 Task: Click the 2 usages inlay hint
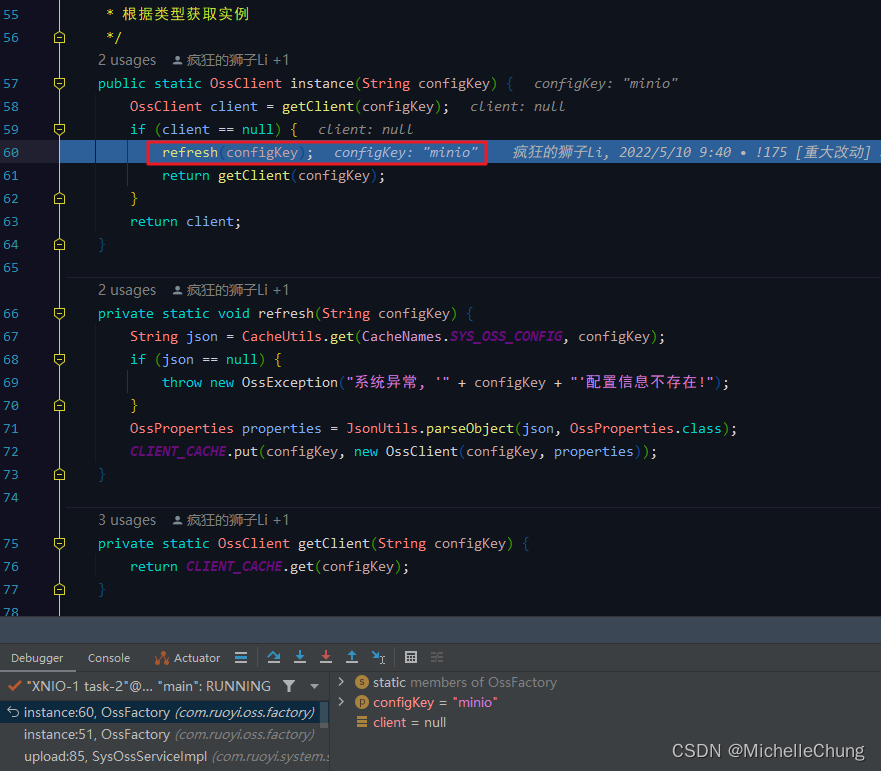coord(127,60)
